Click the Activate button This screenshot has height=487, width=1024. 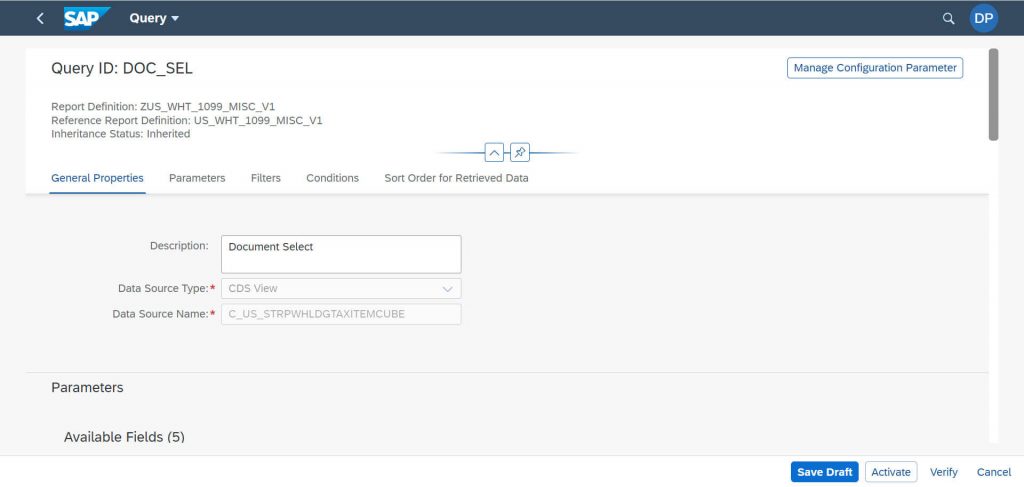pyautogui.click(x=891, y=472)
